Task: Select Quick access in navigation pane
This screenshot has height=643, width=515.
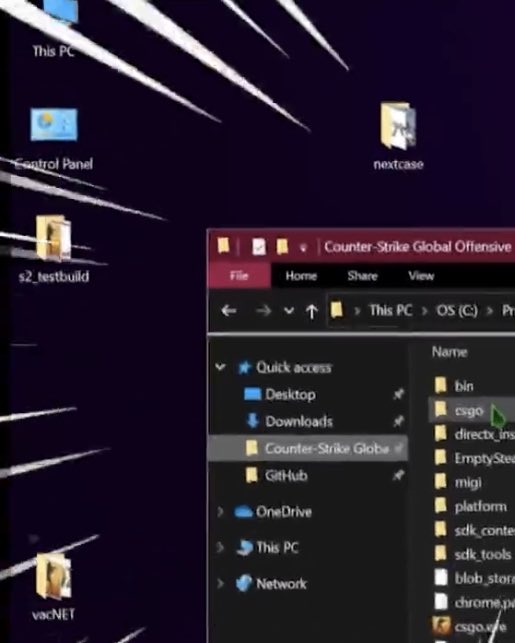Action: (x=294, y=367)
